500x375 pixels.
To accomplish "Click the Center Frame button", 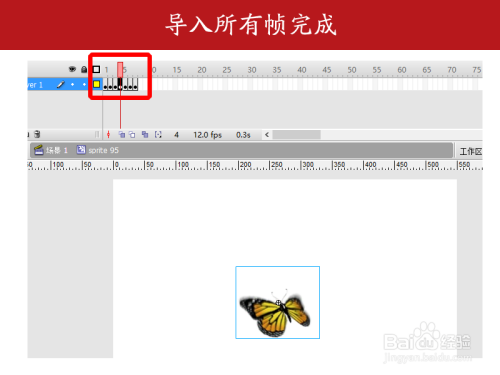I will point(108,134).
